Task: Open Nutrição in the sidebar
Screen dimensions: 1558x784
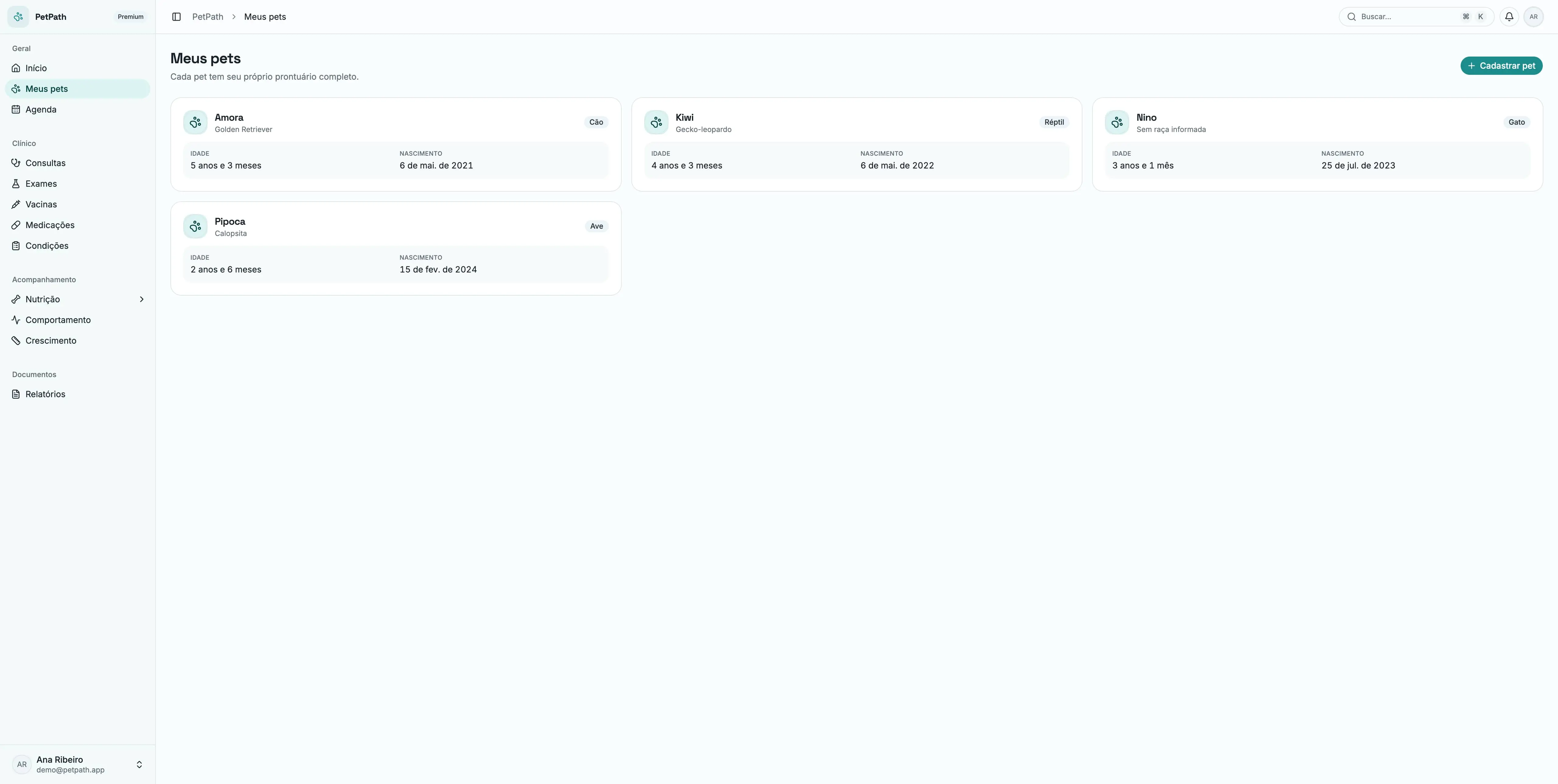Action: pyautogui.click(x=77, y=299)
